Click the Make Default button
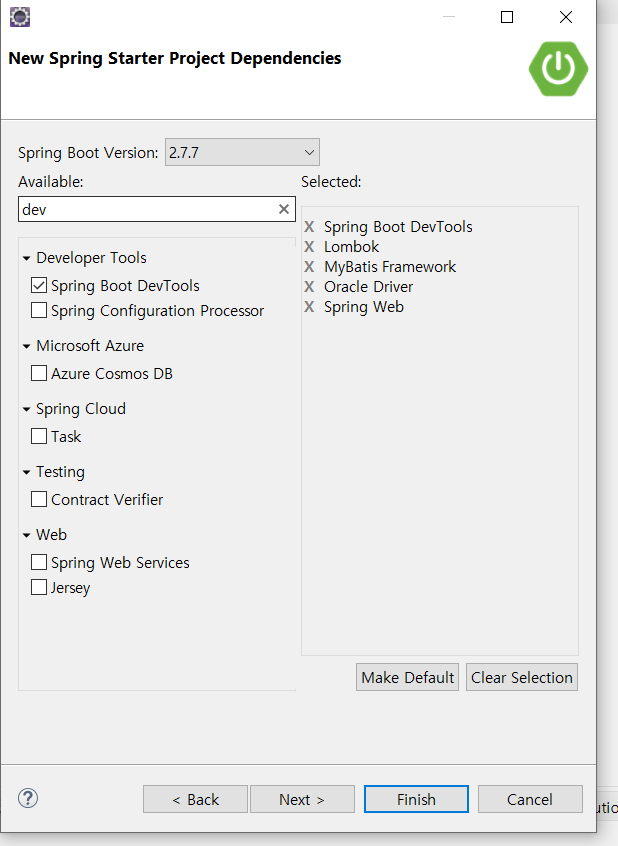This screenshot has height=846, width=618. [x=408, y=677]
